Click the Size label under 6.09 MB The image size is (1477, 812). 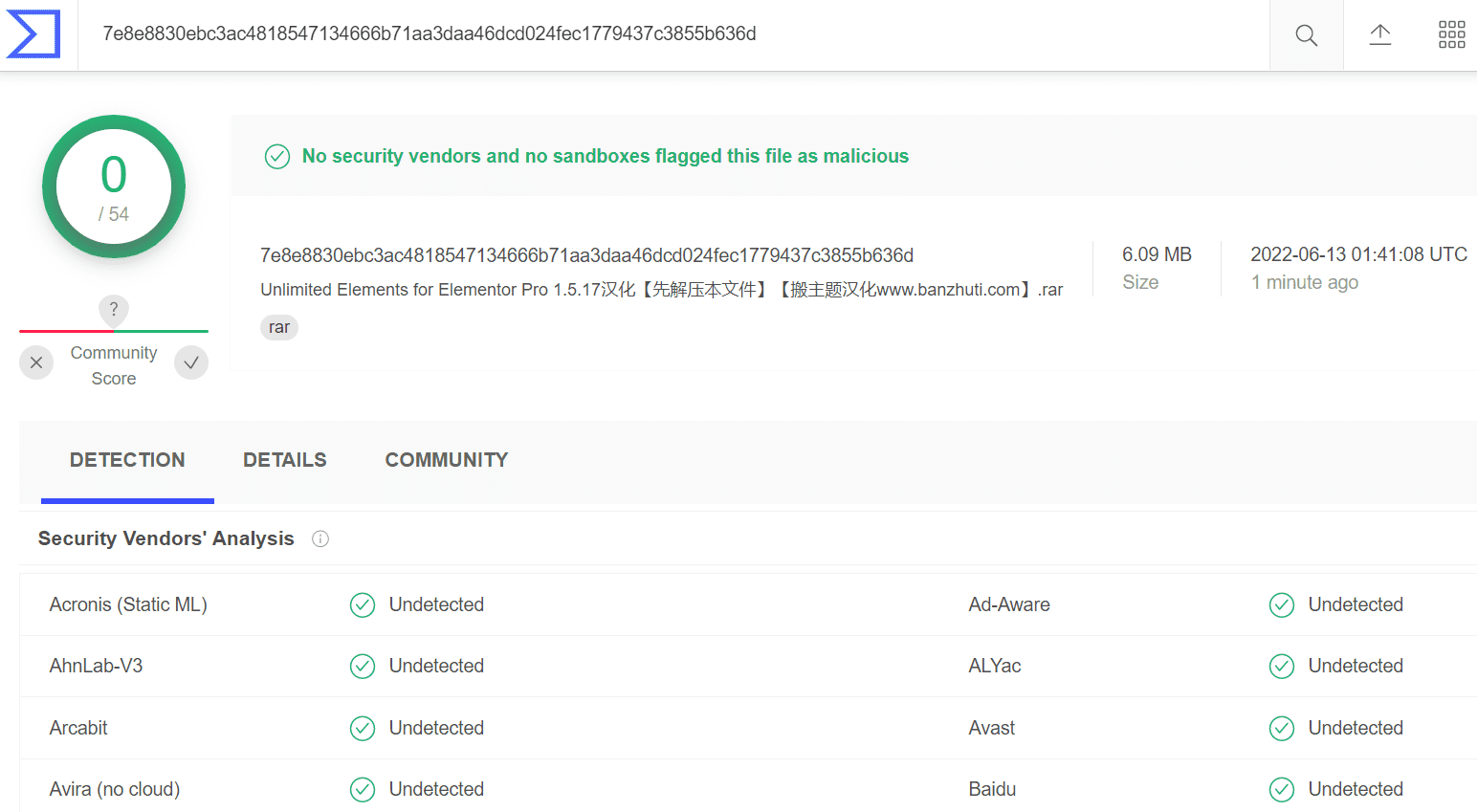tap(1140, 282)
